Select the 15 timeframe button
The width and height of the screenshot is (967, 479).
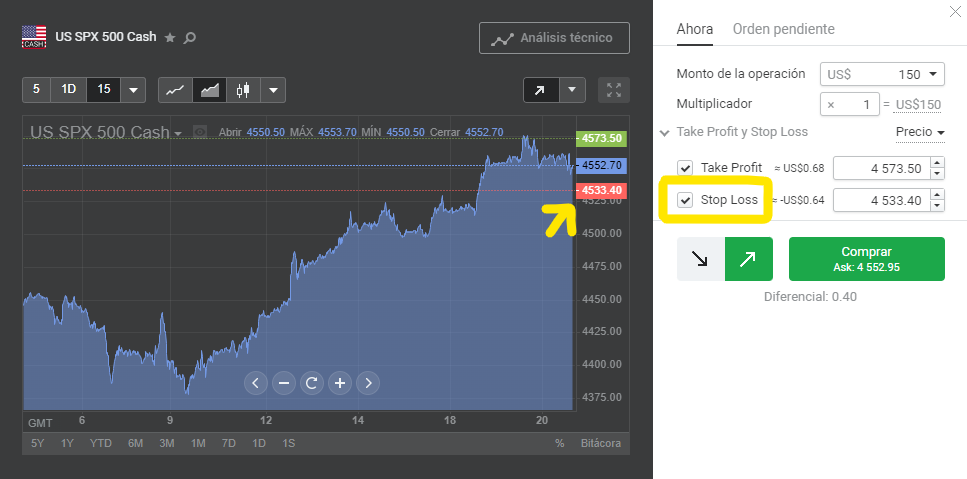tap(104, 89)
